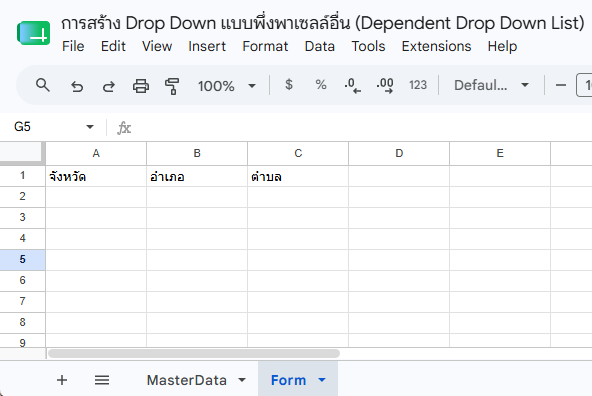
Task: Select all cells via corner button
Action: point(22,153)
